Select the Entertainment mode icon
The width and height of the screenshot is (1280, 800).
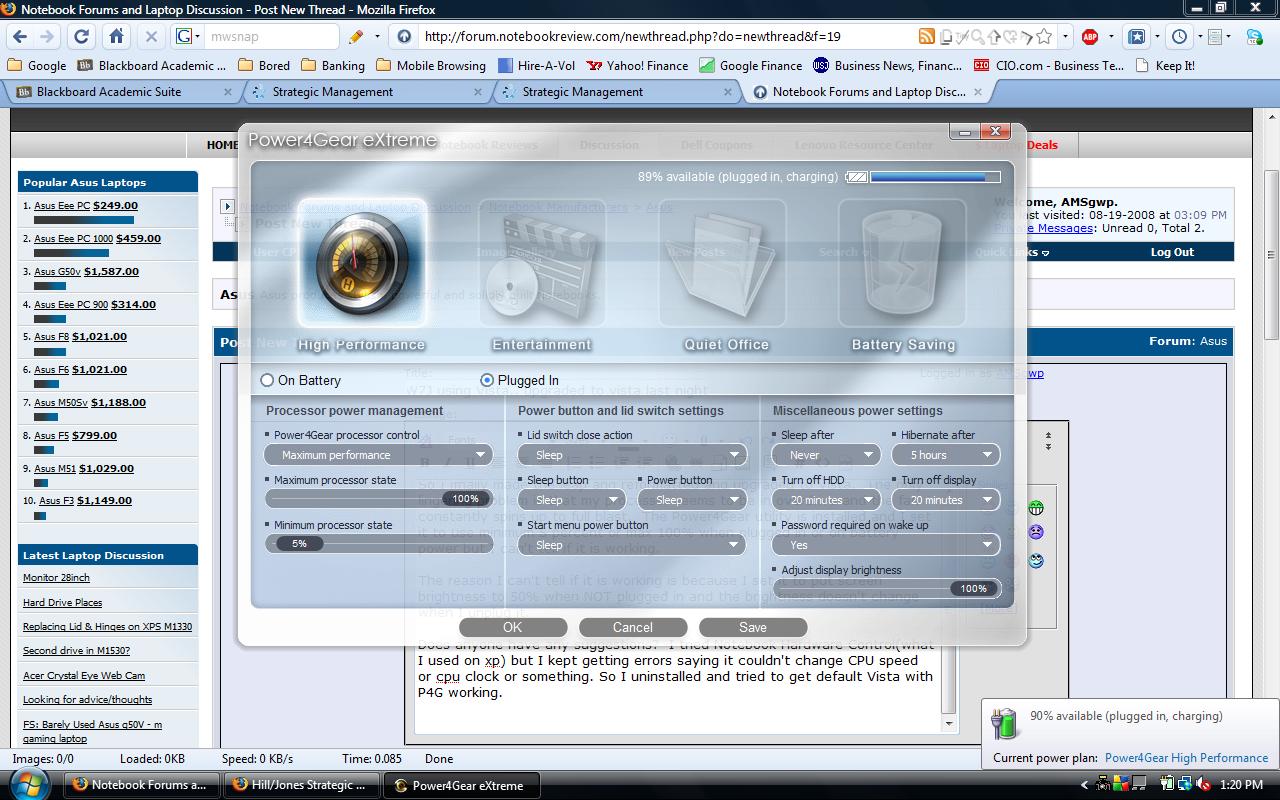tap(542, 263)
